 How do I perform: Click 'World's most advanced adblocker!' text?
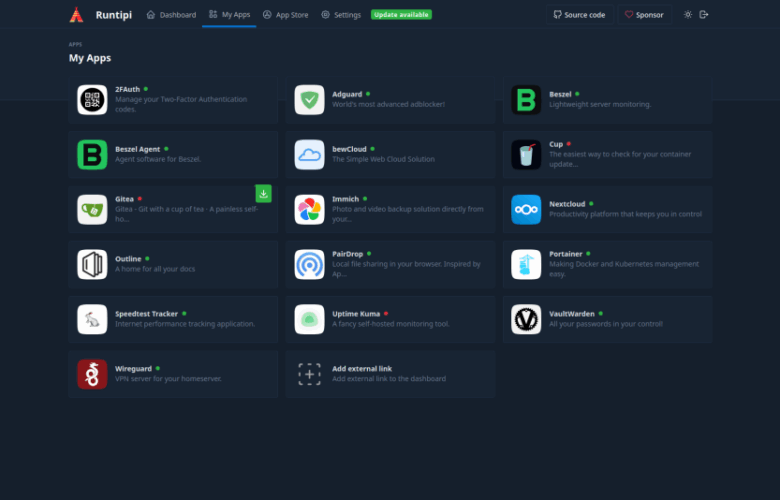tap(388, 104)
